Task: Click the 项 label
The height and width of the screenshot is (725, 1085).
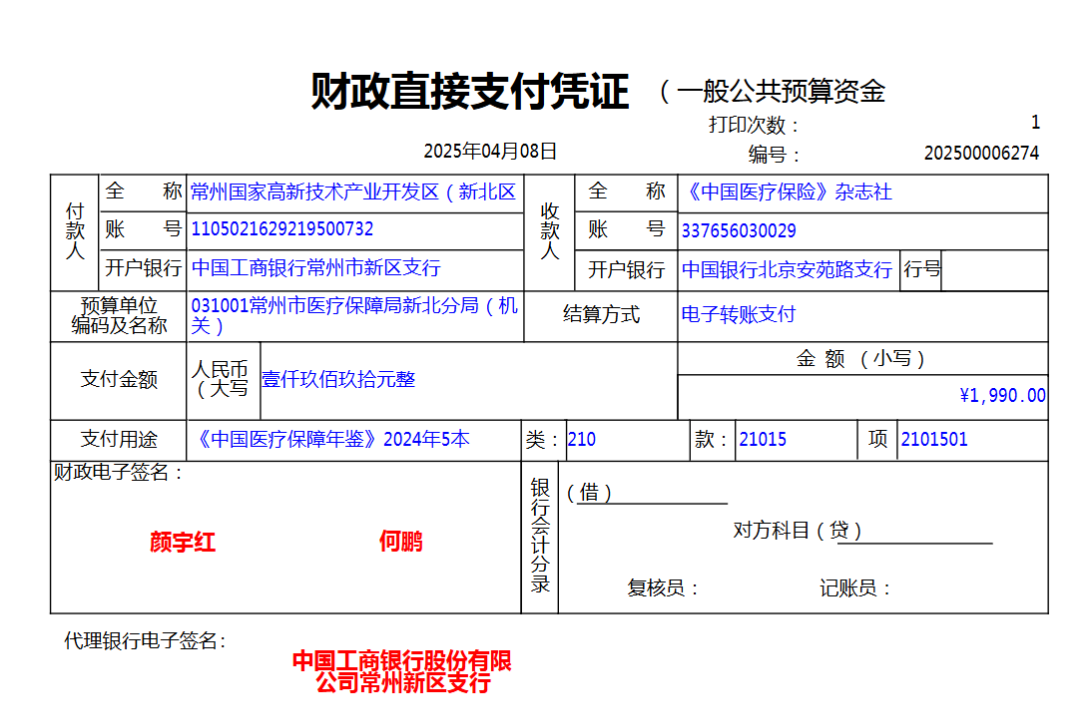Action: pos(878,439)
